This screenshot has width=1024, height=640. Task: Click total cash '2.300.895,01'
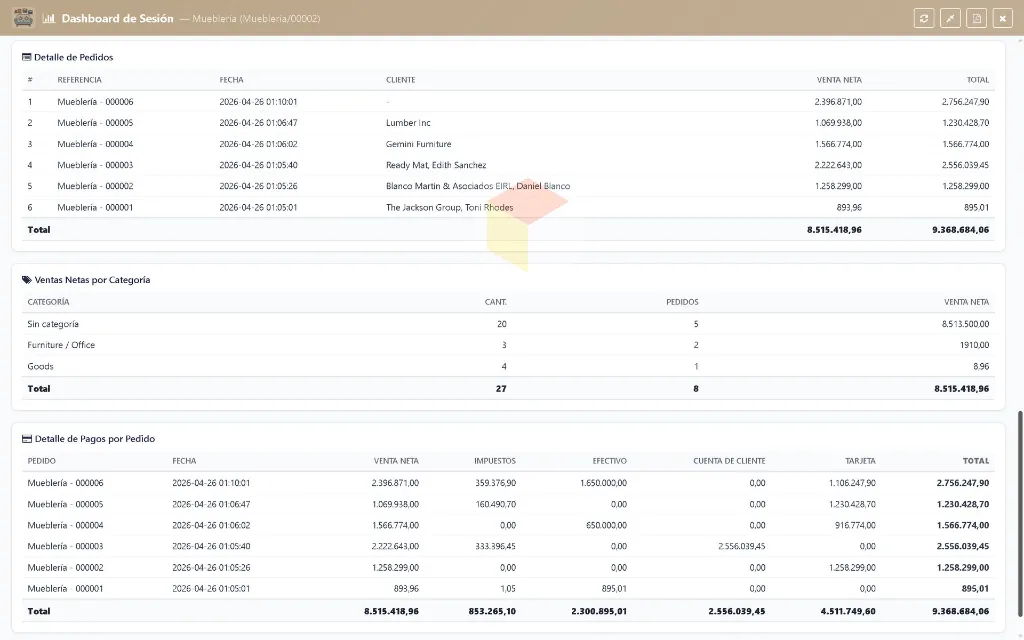pos(599,611)
